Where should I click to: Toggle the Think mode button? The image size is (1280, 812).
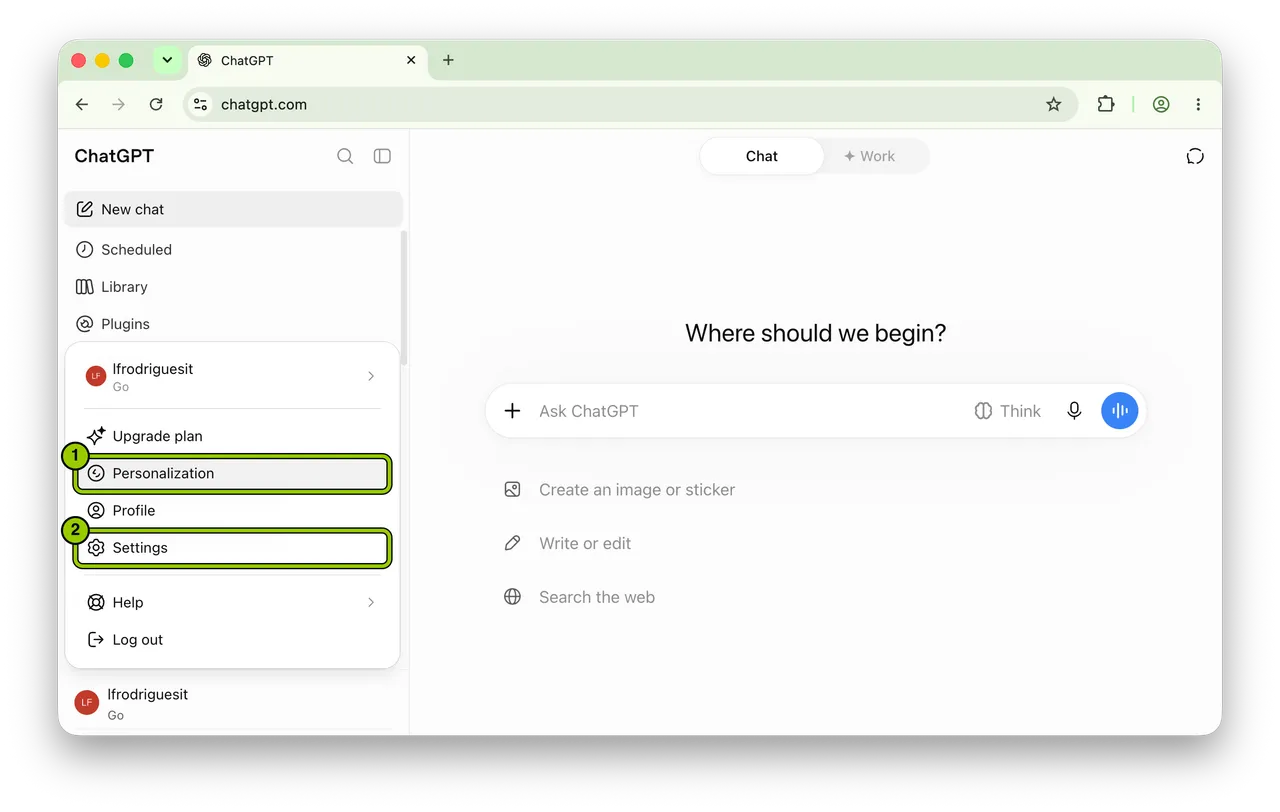pos(1008,411)
